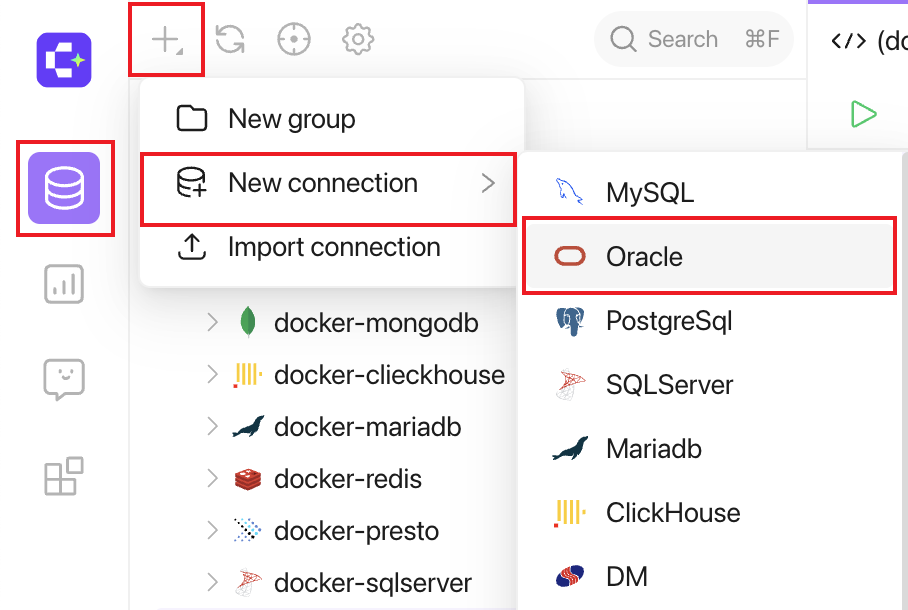Image resolution: width=908 pixels, height=610 pixels.
Task: Select DM as connection type
Action: [709, 577]
